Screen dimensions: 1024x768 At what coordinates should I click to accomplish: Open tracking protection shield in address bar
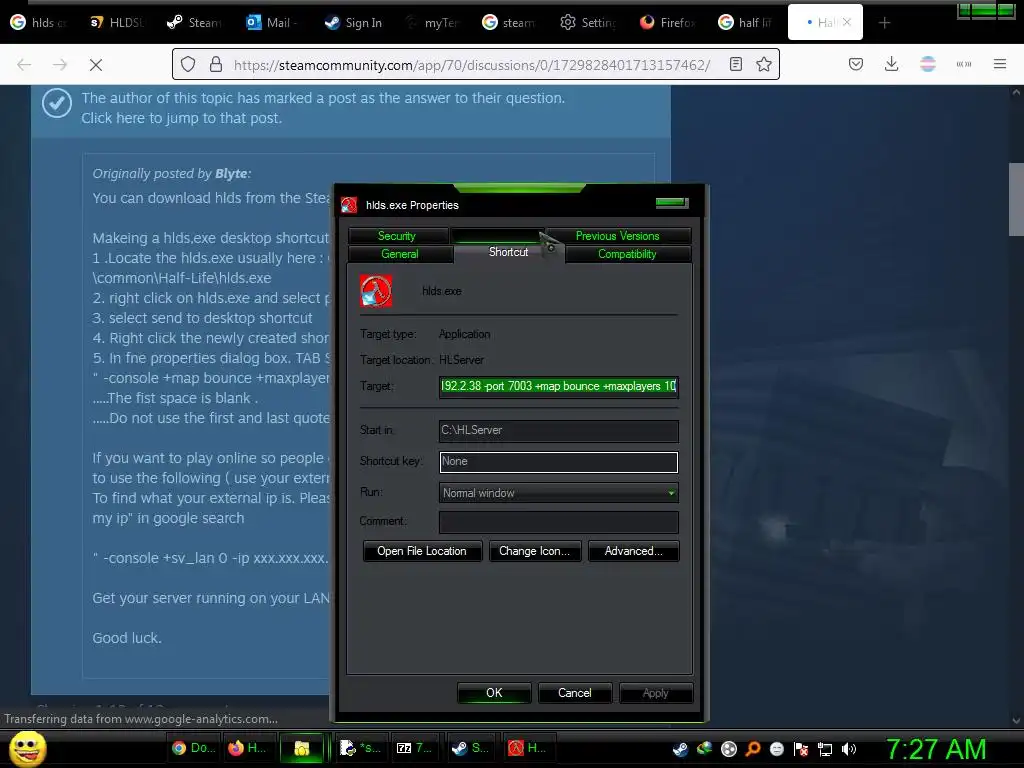(188, 64)
